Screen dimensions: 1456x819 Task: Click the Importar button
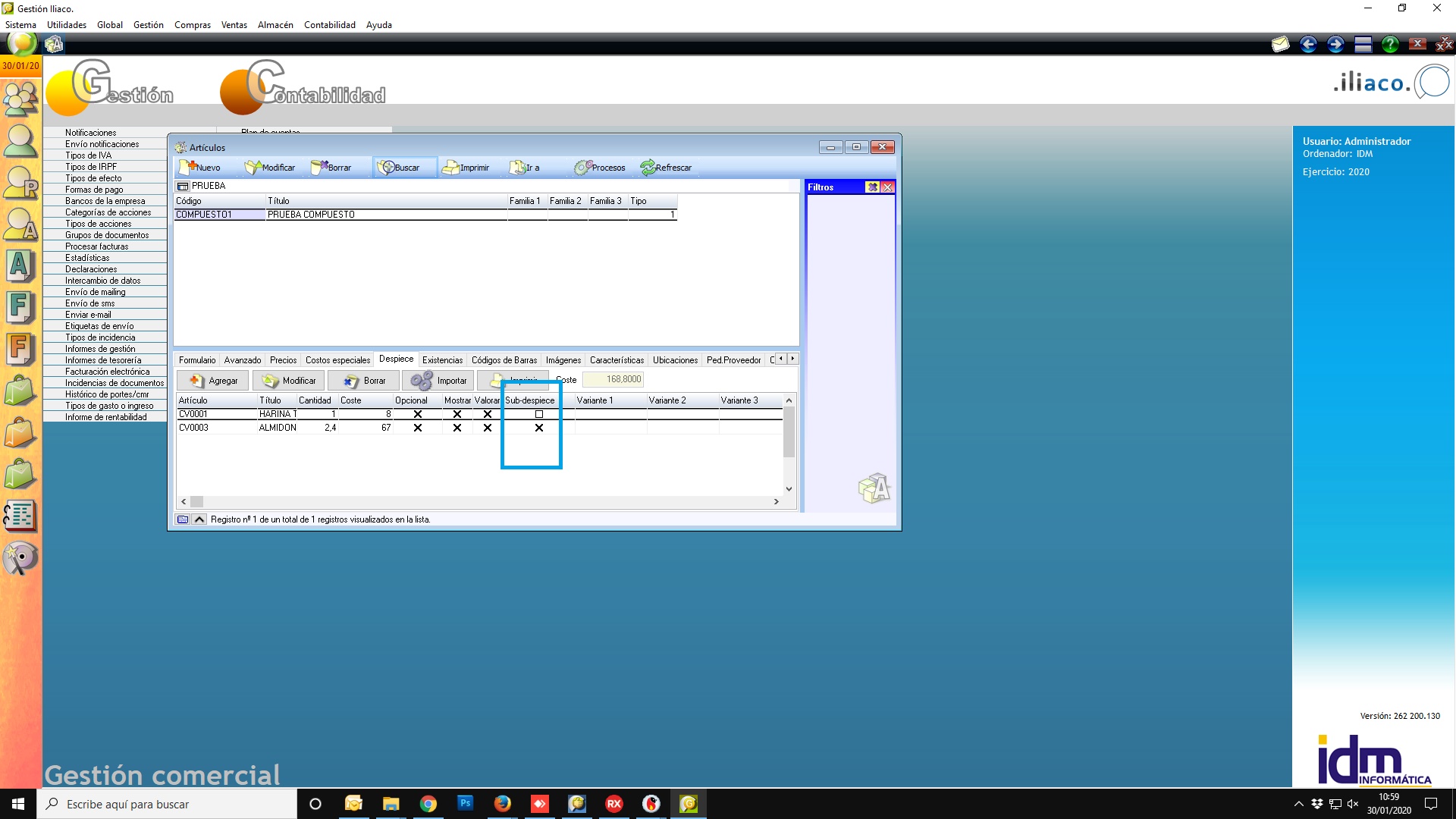point(438,381)
